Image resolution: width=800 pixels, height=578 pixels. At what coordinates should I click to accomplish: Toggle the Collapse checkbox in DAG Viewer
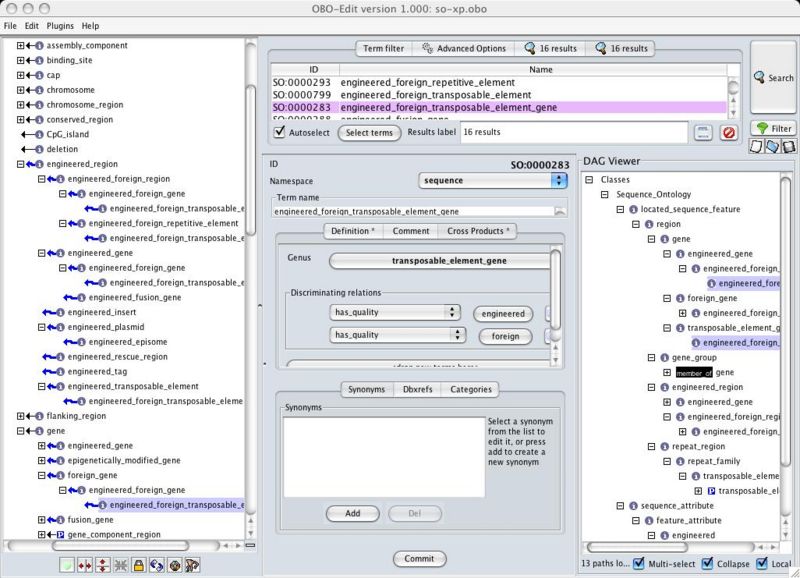pyautogui.click(x=707, y=563)
